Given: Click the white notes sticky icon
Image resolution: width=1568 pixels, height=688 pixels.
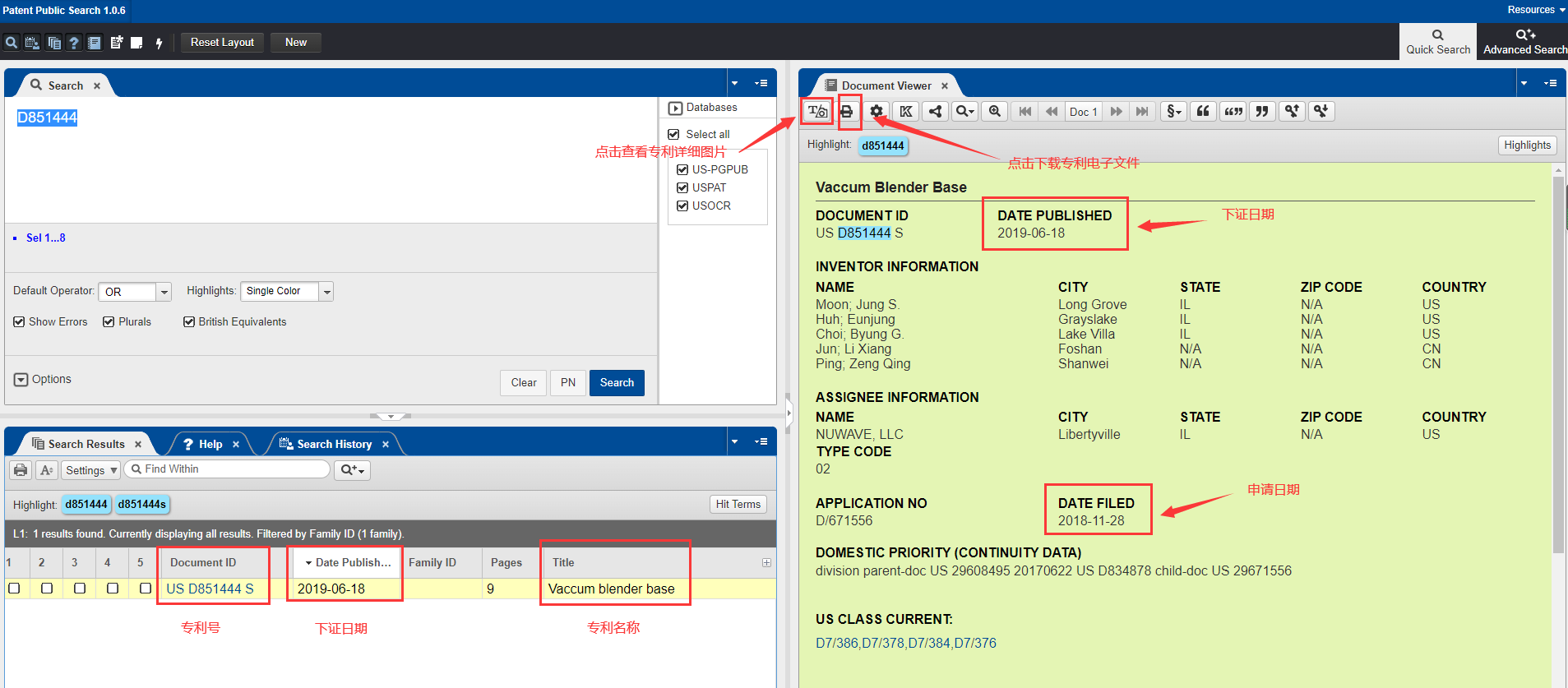Looking at the screenshot, I should [136, 43].
